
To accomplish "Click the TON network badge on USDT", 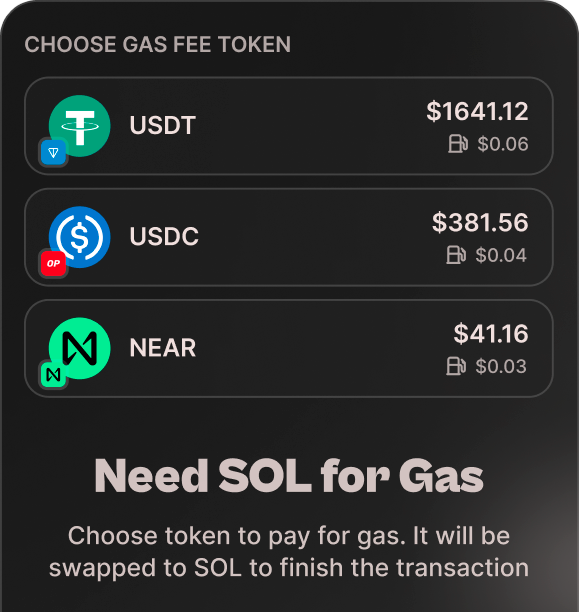I will point(53,153).
